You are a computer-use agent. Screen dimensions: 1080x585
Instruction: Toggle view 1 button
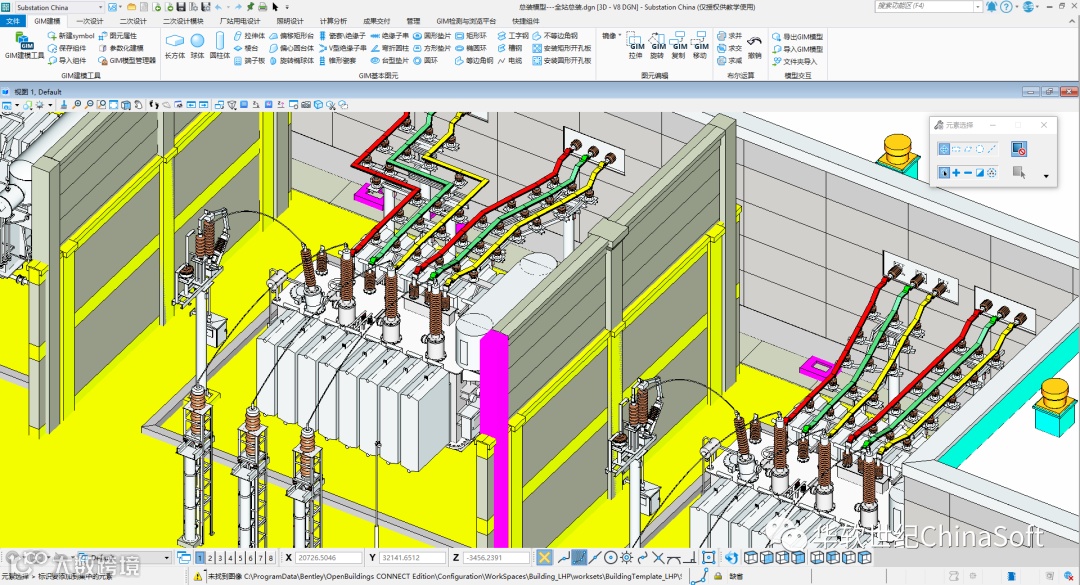point(200,558)
